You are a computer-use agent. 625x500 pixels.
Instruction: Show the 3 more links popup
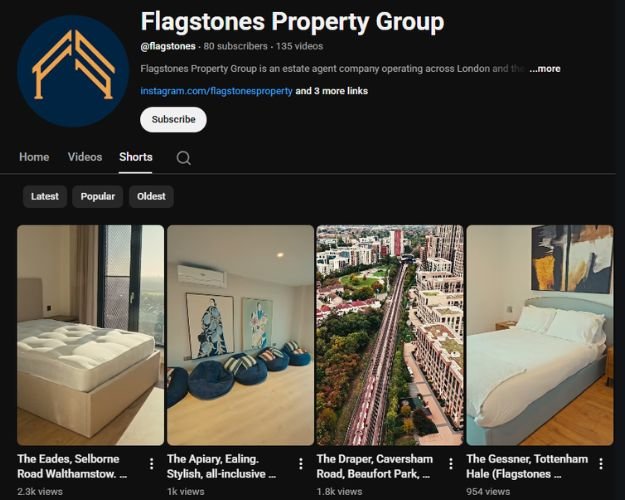[x=332, y=91]
